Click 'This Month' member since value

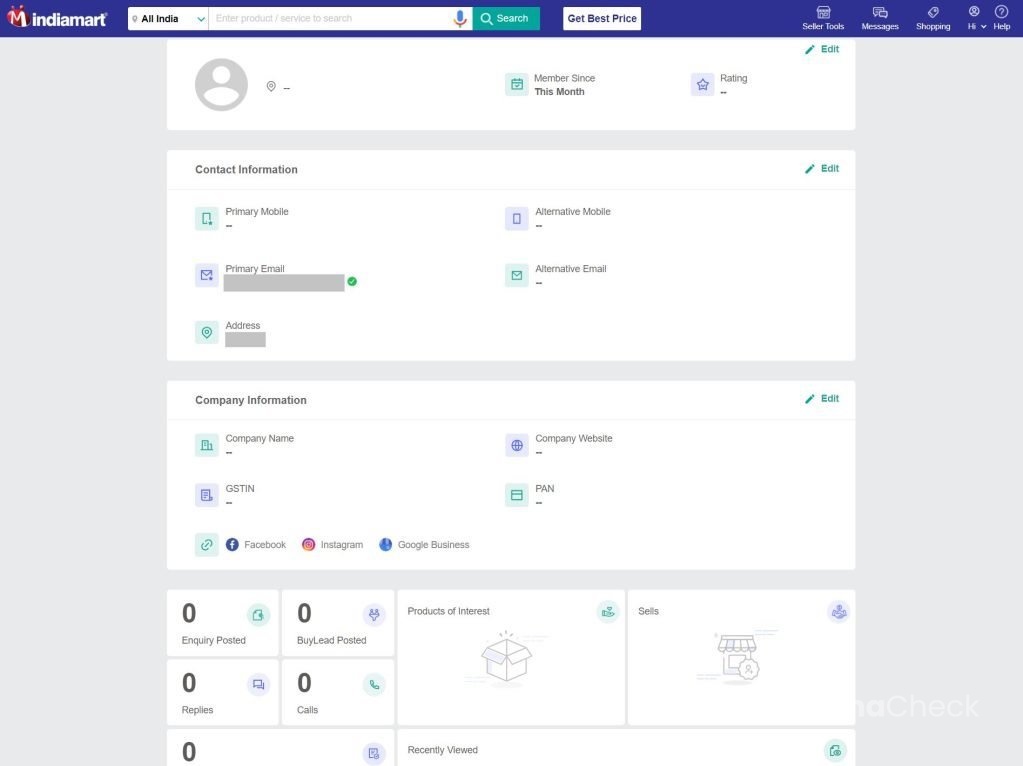[559, 92]
